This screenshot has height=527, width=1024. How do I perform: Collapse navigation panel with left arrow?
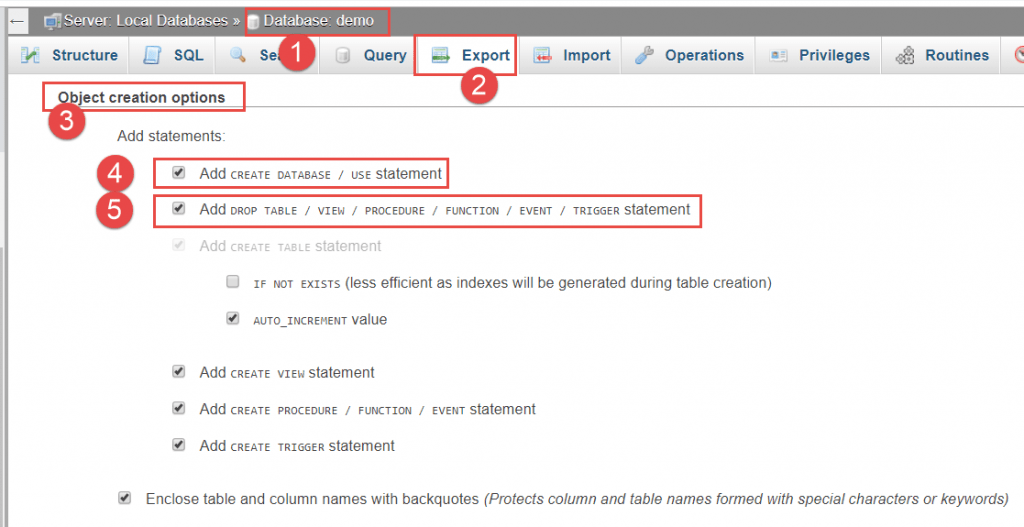tap(17, 20)
